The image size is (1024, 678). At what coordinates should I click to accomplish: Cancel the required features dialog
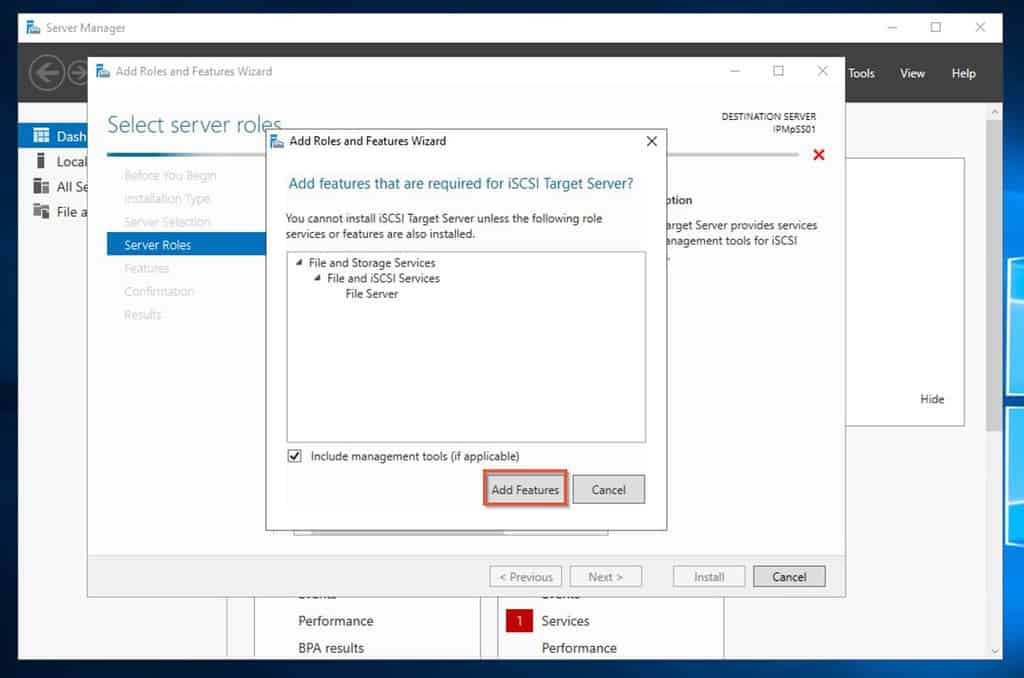click(x=608, y=489)
